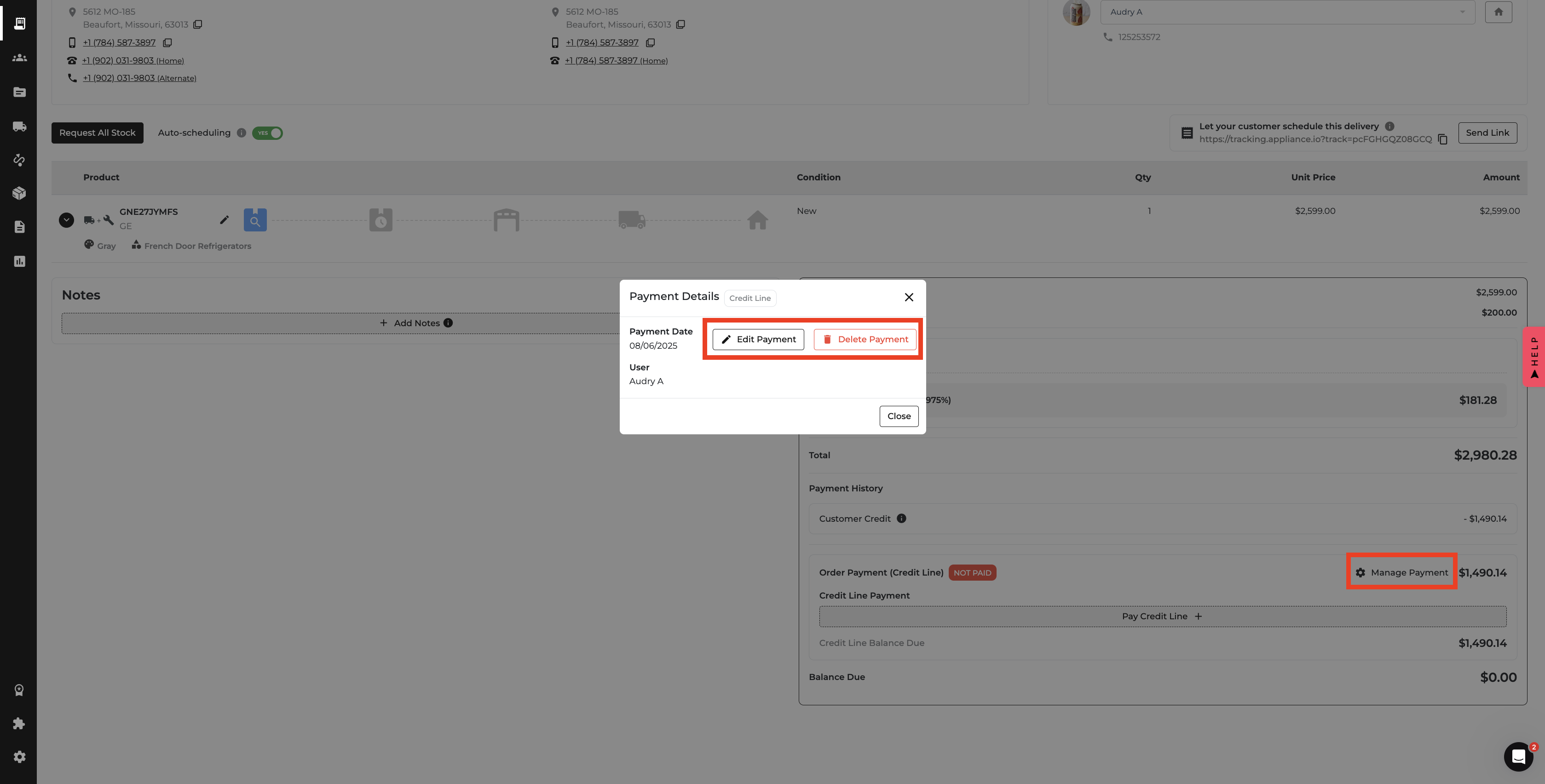Click the Close button in dialog

pos(899,416)
